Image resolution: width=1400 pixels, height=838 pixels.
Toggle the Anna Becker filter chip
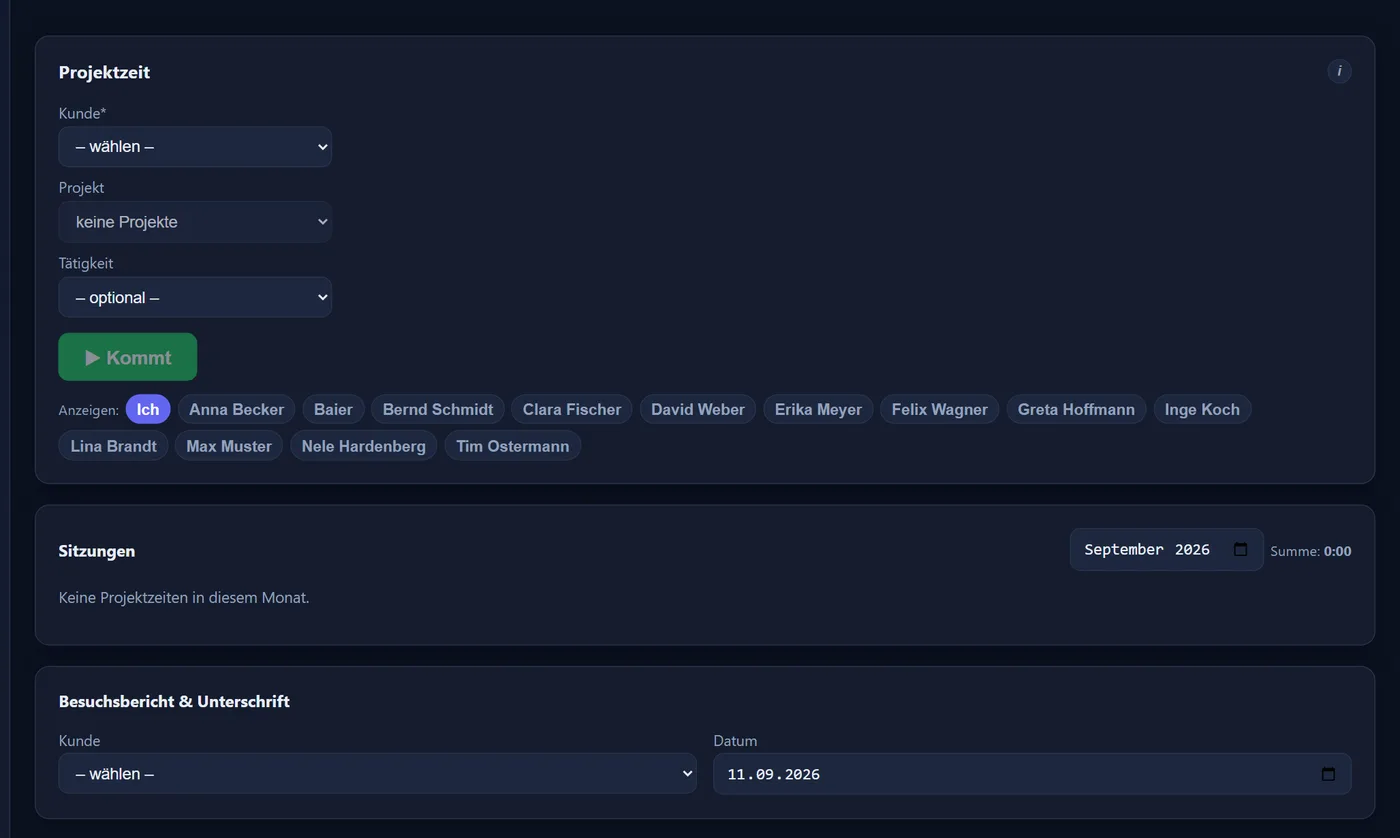(x=237, y=409)
